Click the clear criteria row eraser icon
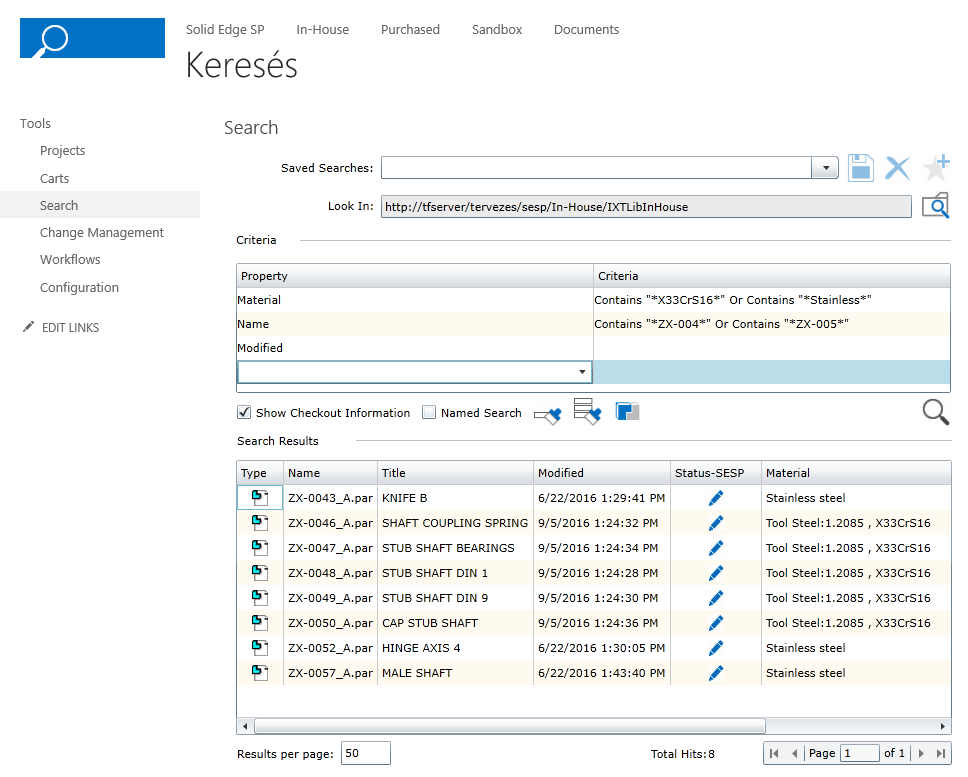 [x=548, y=415]
